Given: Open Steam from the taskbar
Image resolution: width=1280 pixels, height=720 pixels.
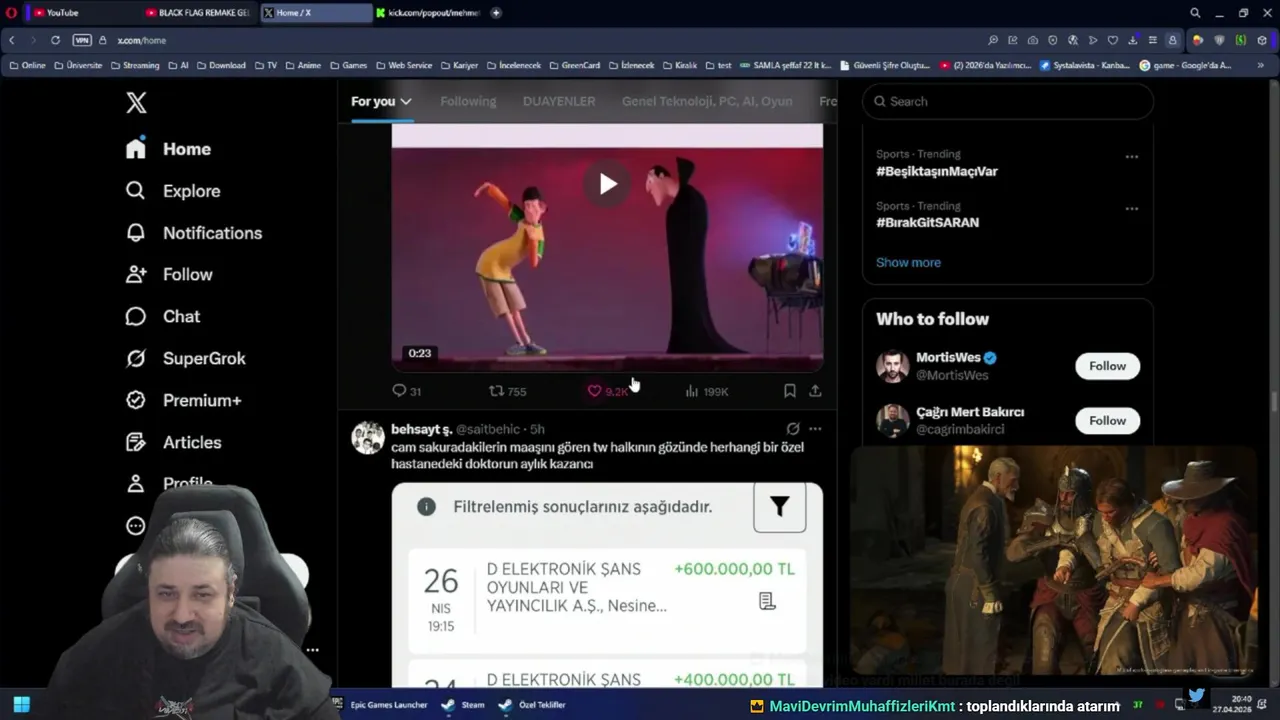Looking at the screenshot, I should pos(464,705).
